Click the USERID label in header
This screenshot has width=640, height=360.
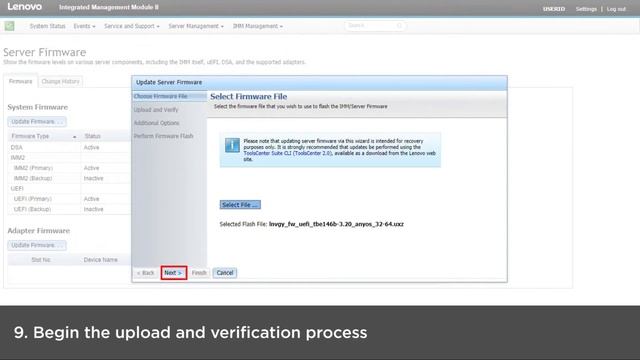(554, 9)
